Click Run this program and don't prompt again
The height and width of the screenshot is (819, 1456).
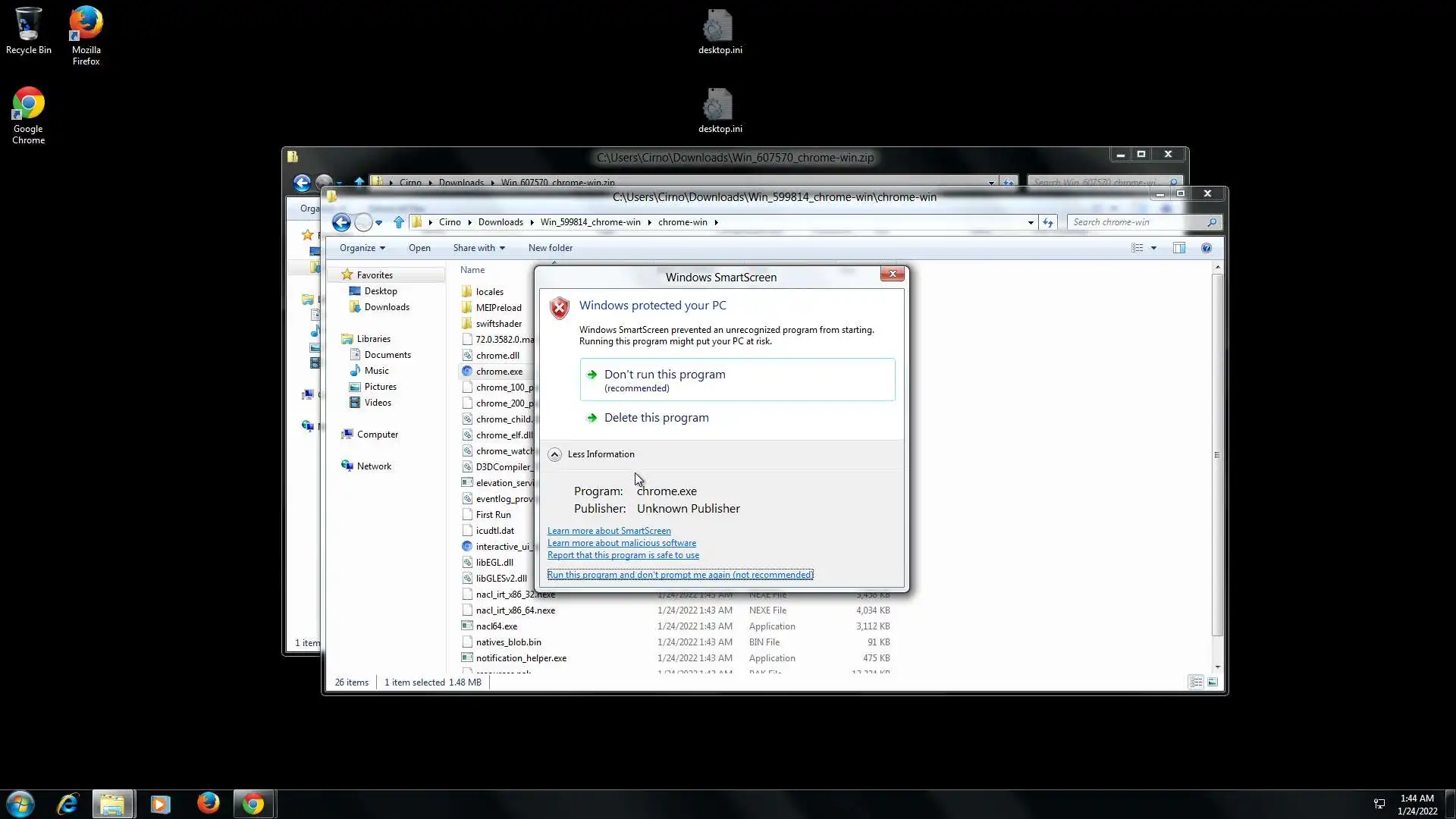[x=679, y=575]
